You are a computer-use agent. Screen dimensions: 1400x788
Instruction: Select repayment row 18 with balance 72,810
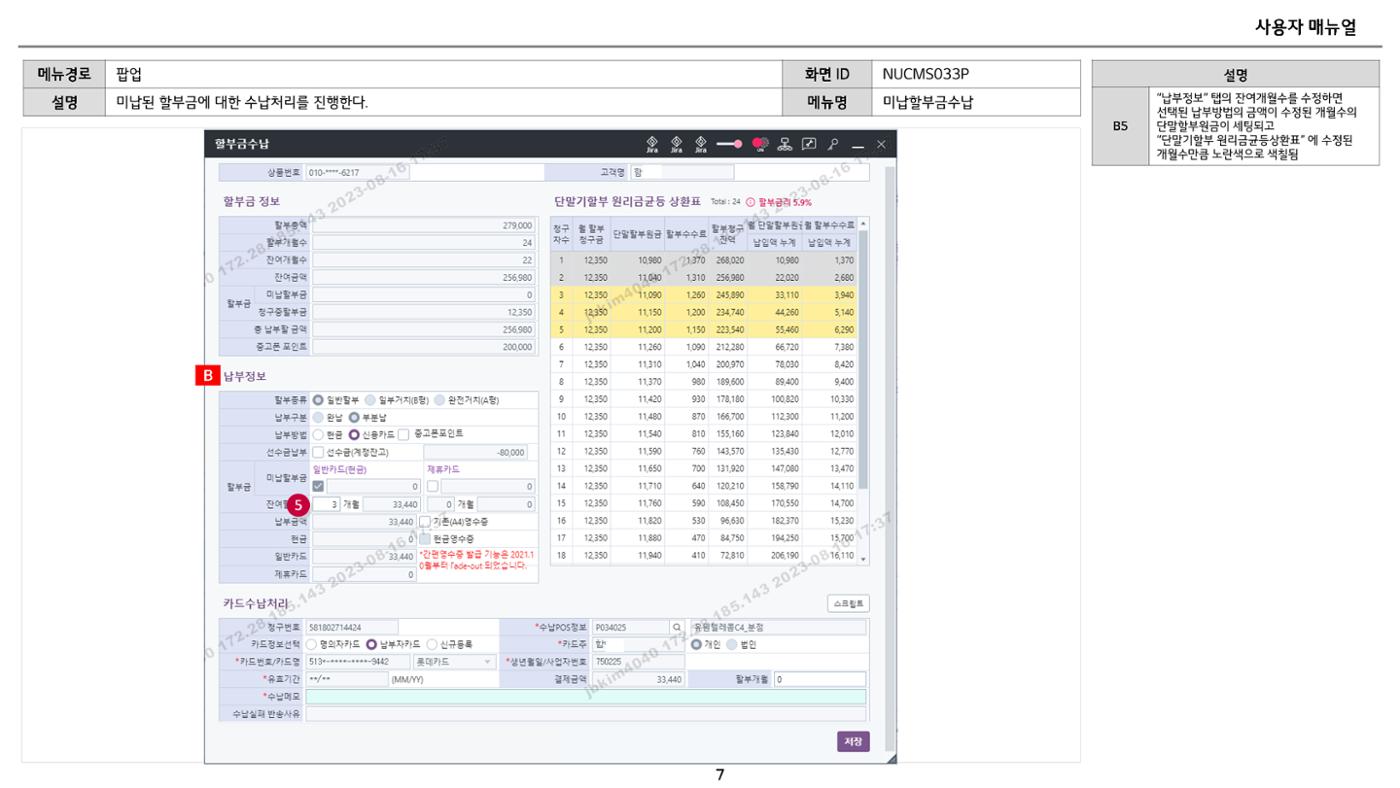[x=704, y=555]
